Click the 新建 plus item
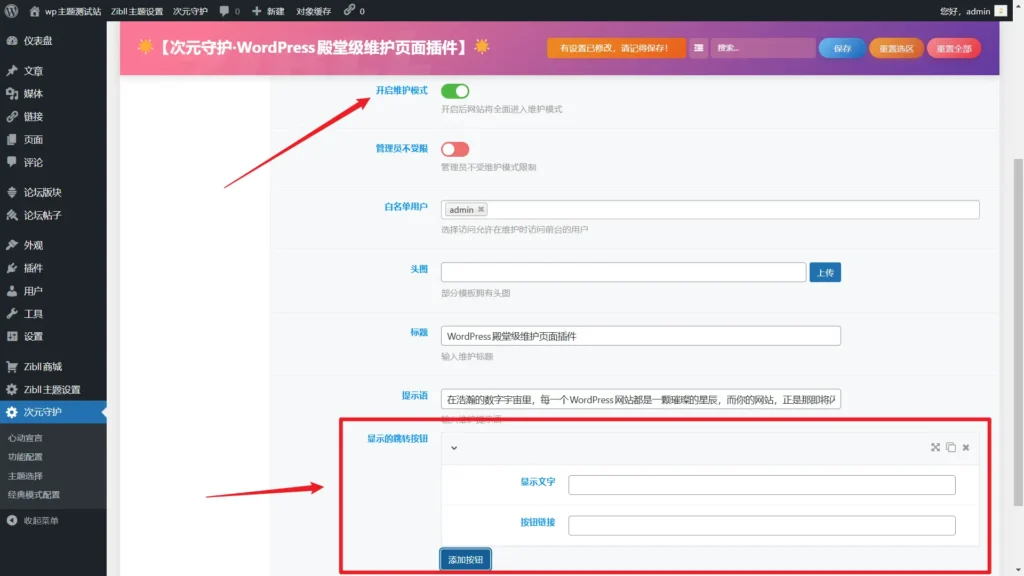Image resolution: width=1024 pixels, height=576 pixels. [x=268, y=11]
